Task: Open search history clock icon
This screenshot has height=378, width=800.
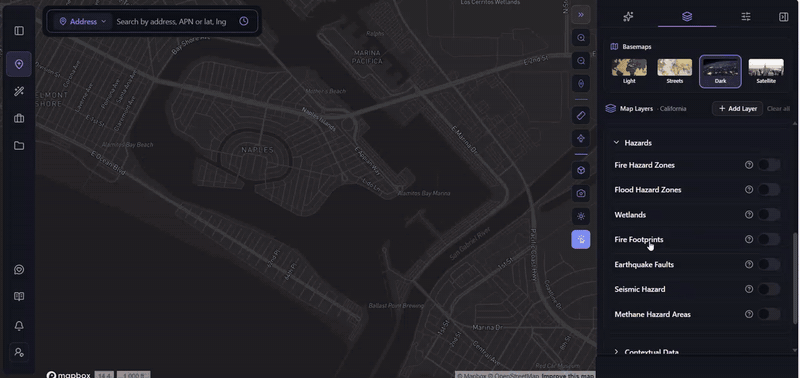Action: (x=244, y=21)
